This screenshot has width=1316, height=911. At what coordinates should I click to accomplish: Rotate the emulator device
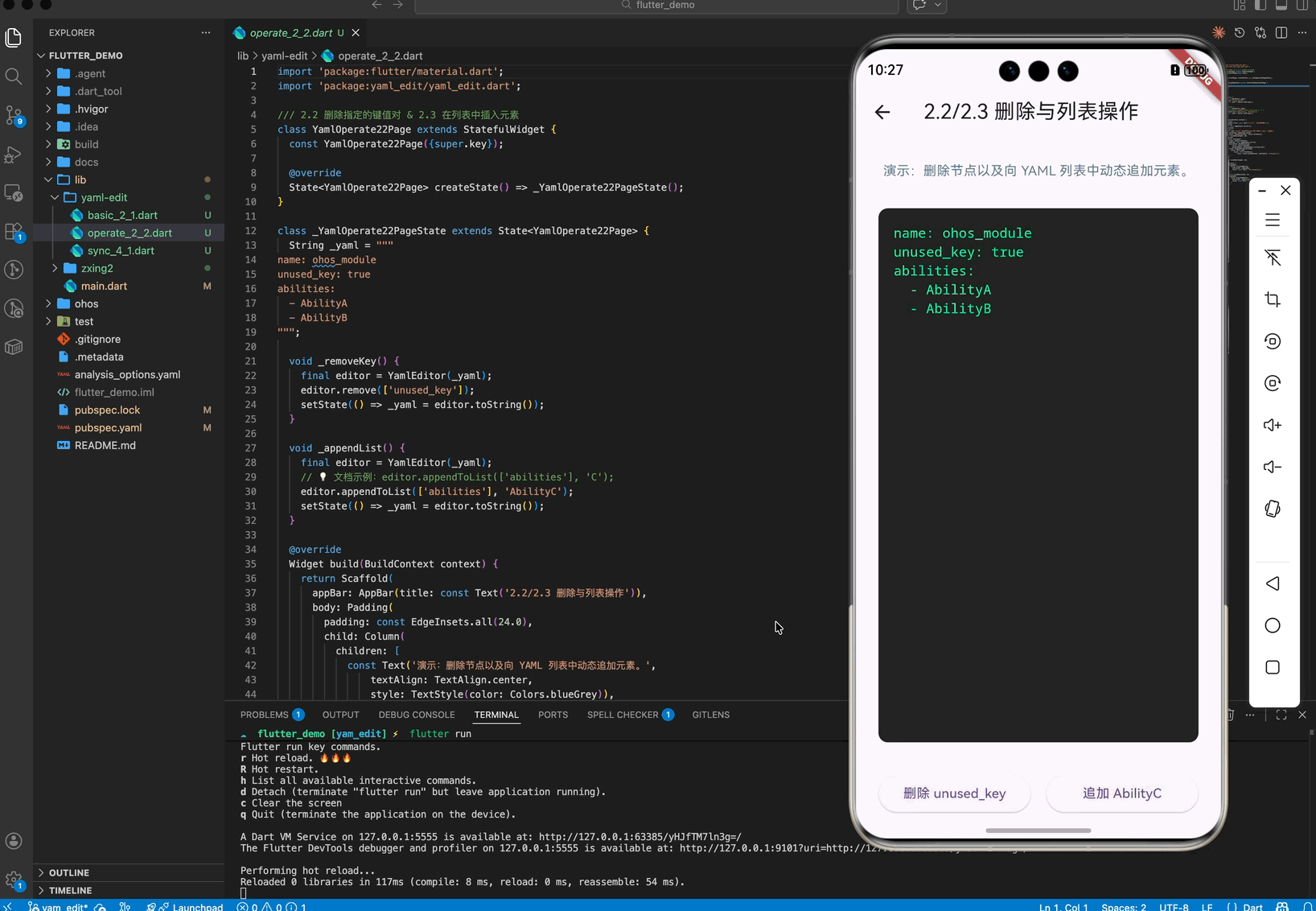pos(1273,509)
